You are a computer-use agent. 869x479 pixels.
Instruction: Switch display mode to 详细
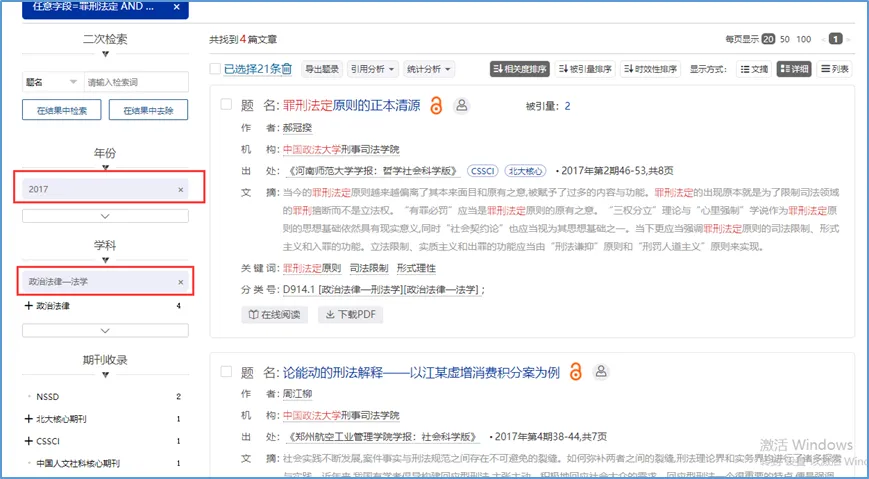pos(794,69)
